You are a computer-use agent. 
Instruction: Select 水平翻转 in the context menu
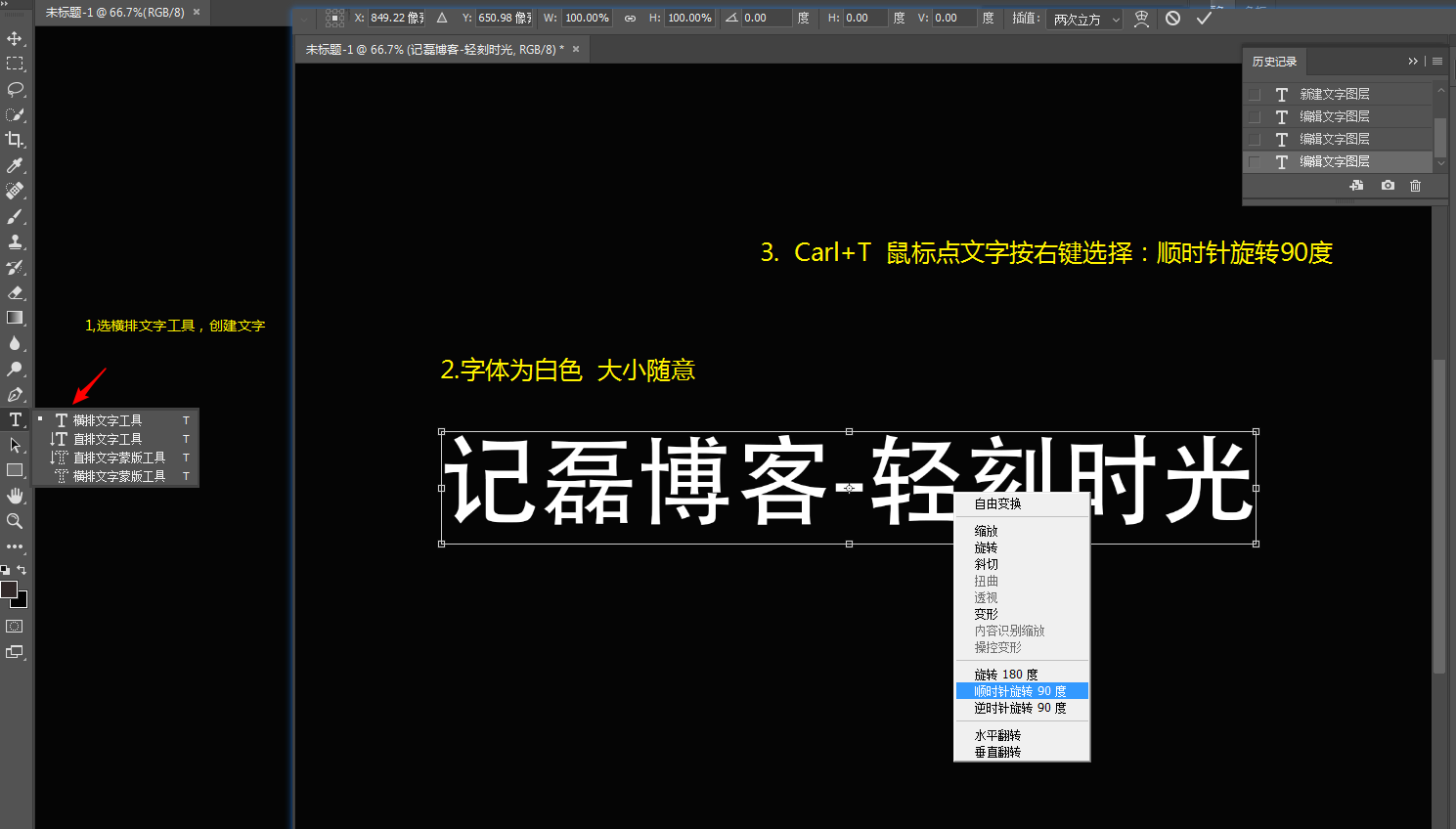pos(997,735)
